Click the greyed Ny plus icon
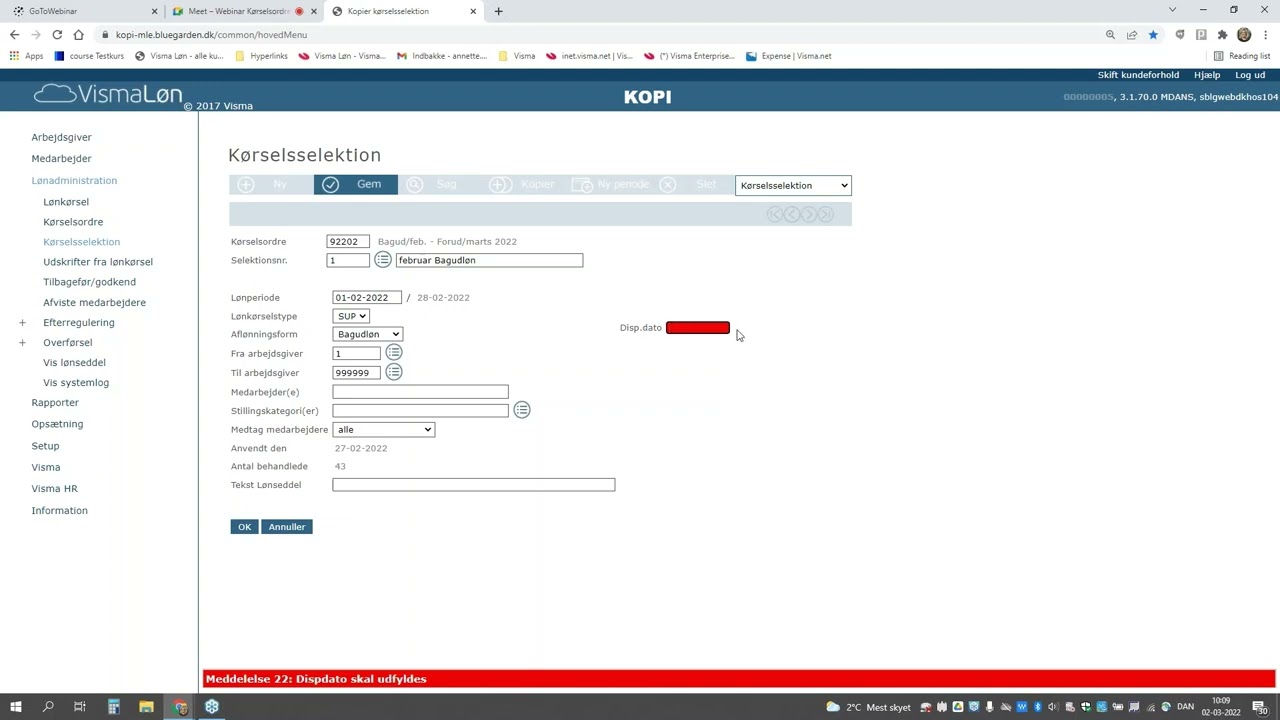The image size is (1280, 720). pyautogui.click(x=246, y=185)
